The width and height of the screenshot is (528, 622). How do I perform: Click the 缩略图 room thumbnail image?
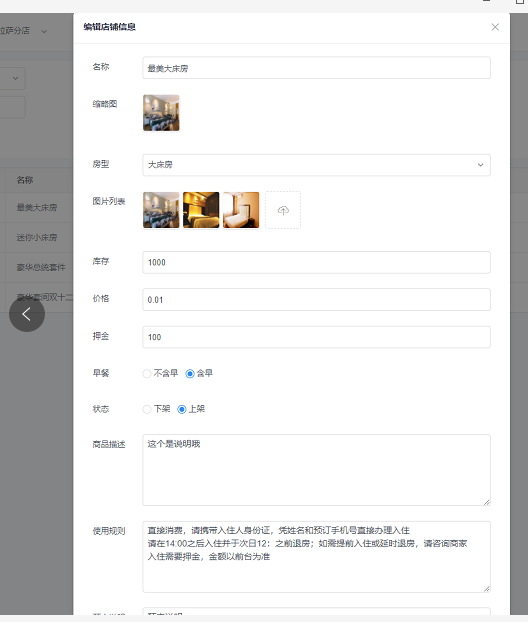click(x=161, y=113)
